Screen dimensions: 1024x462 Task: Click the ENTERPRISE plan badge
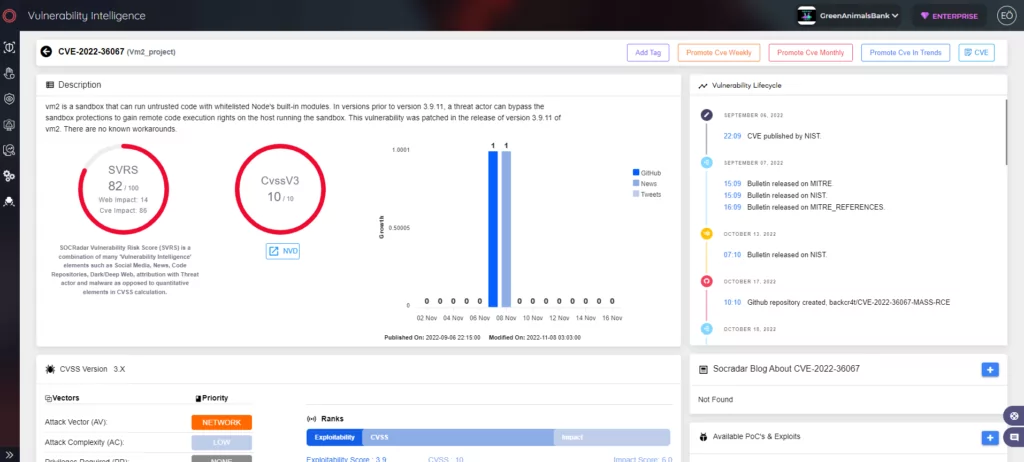click(949, 16)
